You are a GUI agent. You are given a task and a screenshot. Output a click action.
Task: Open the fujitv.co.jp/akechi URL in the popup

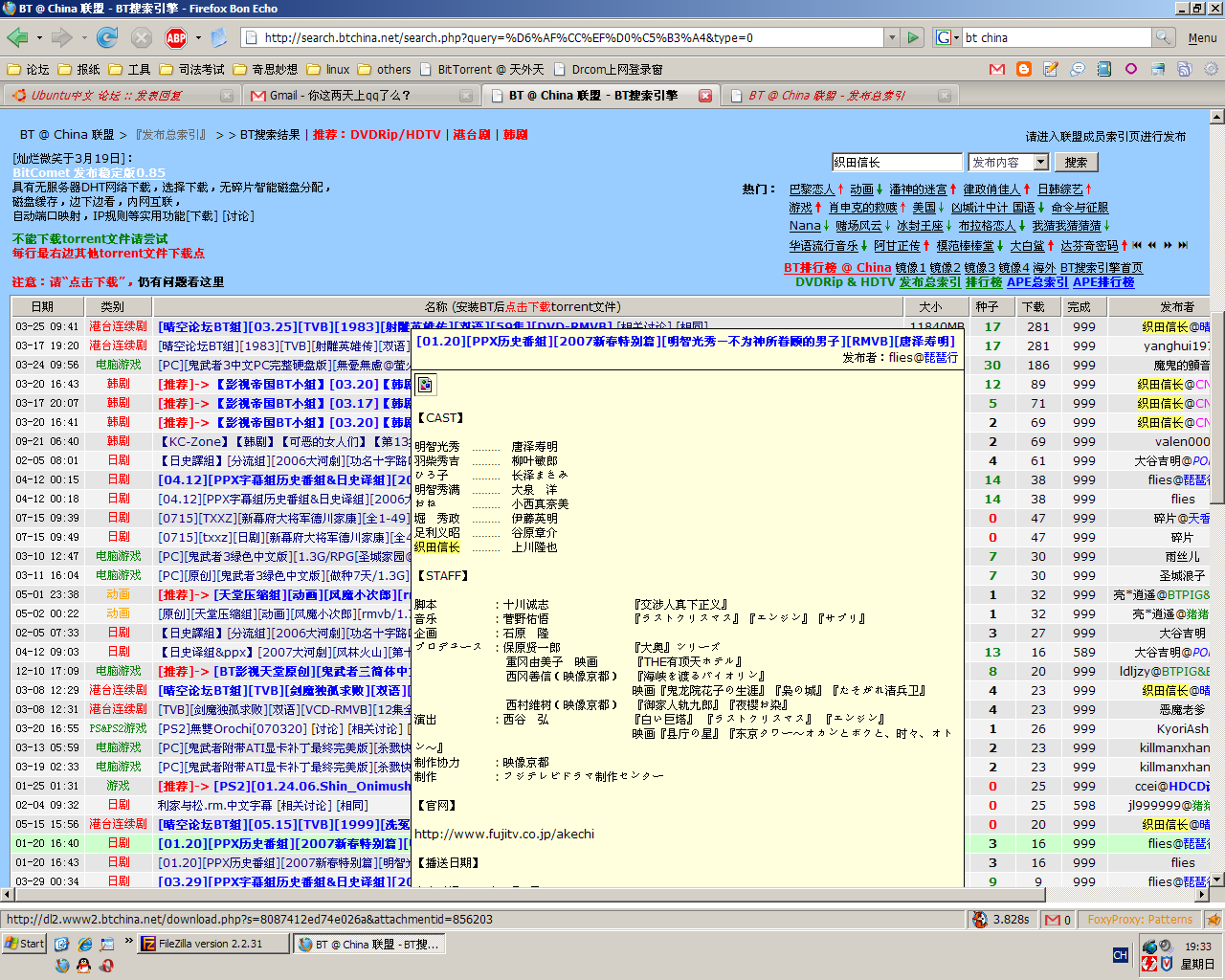coord(504,834)
